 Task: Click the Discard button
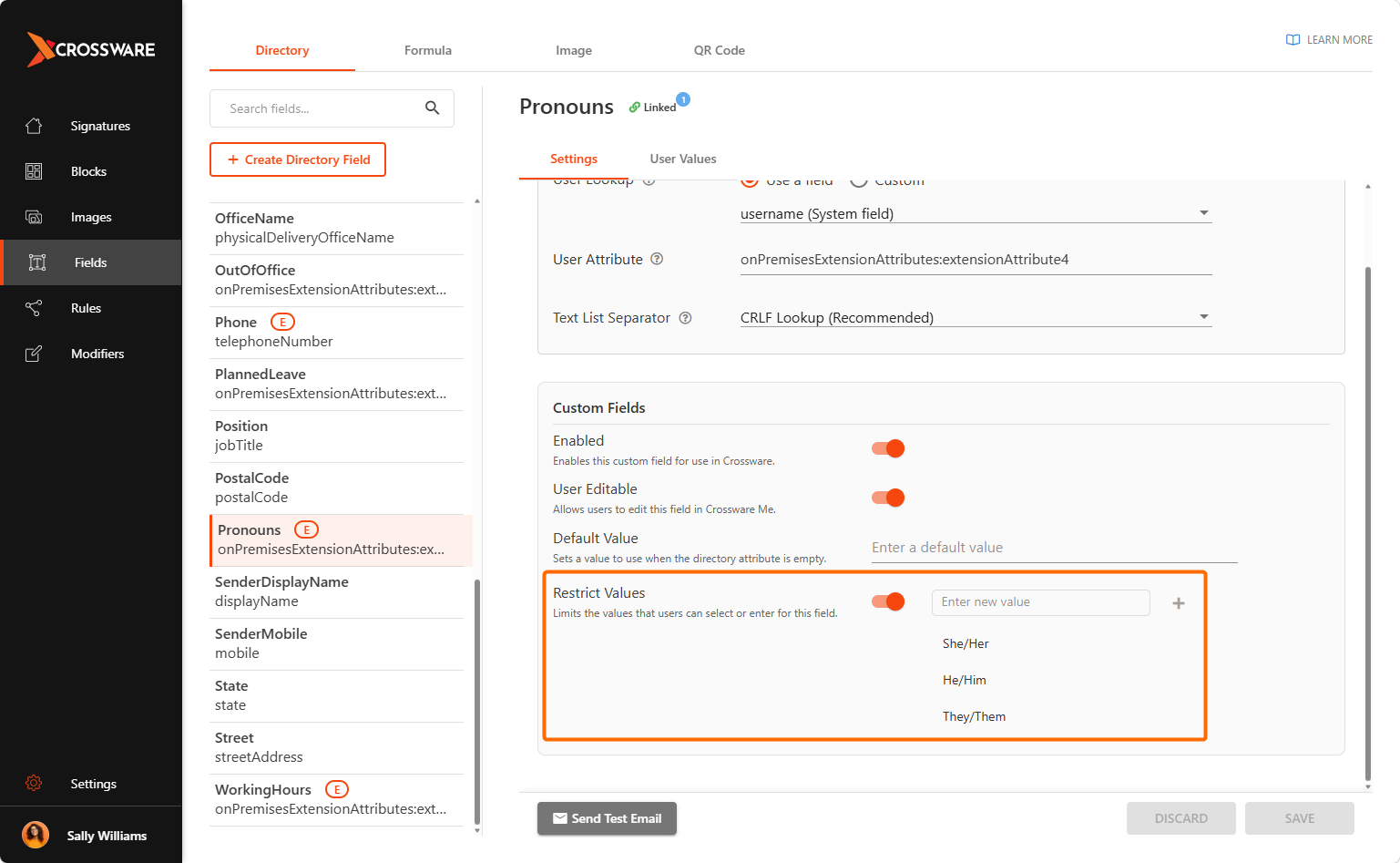click(x=1181, y=818)
